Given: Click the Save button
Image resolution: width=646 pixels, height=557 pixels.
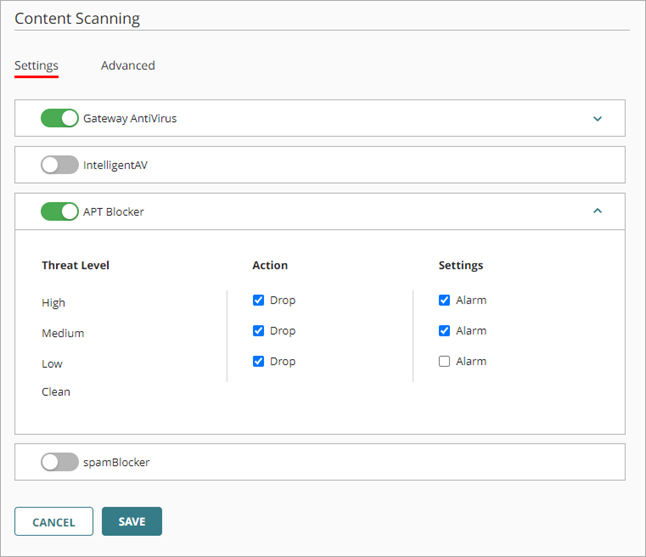Looking at the screenshot, I should pyautogui.click(x=132, y=522).
